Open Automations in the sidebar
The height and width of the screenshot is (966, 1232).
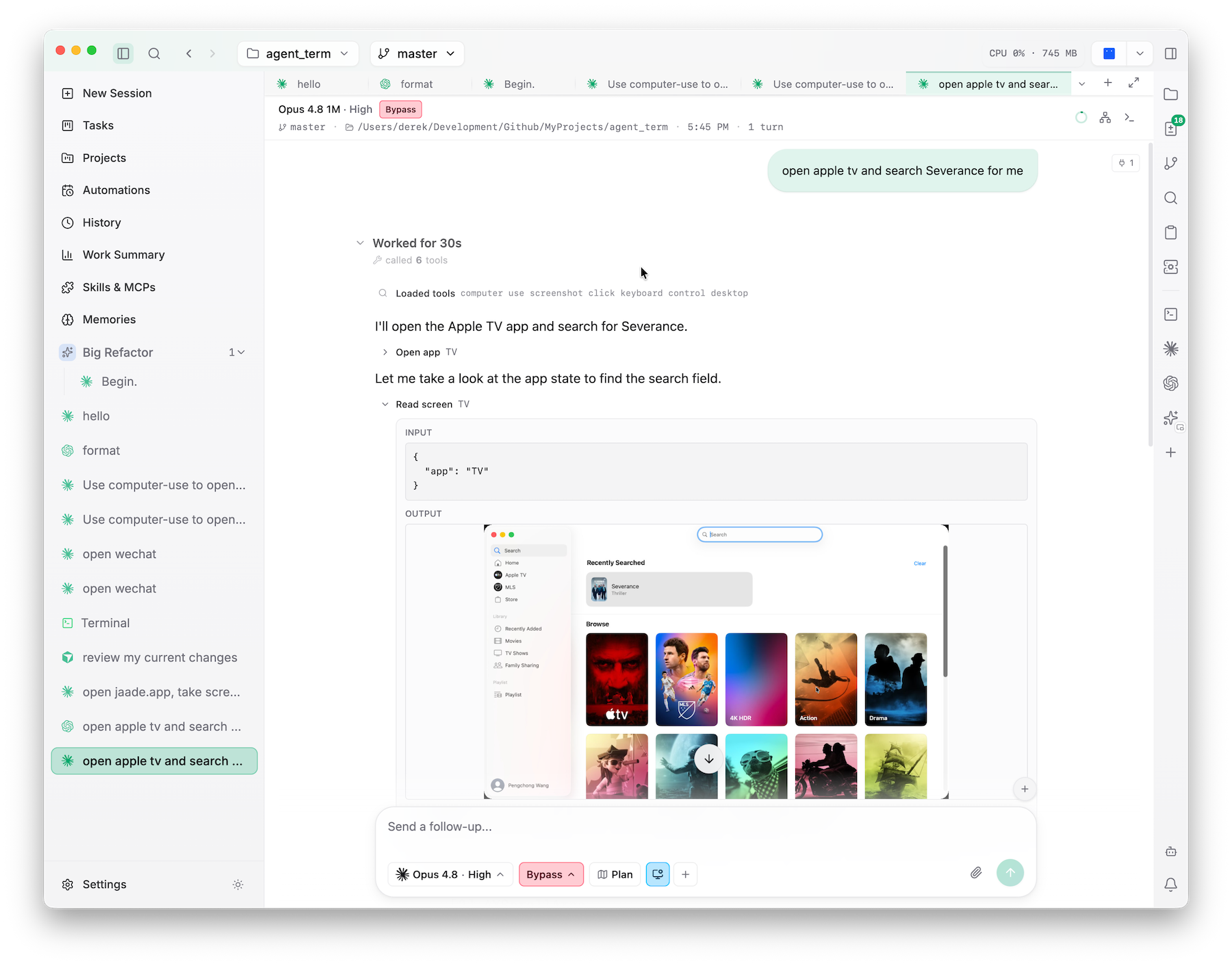[x=154, y=190]
